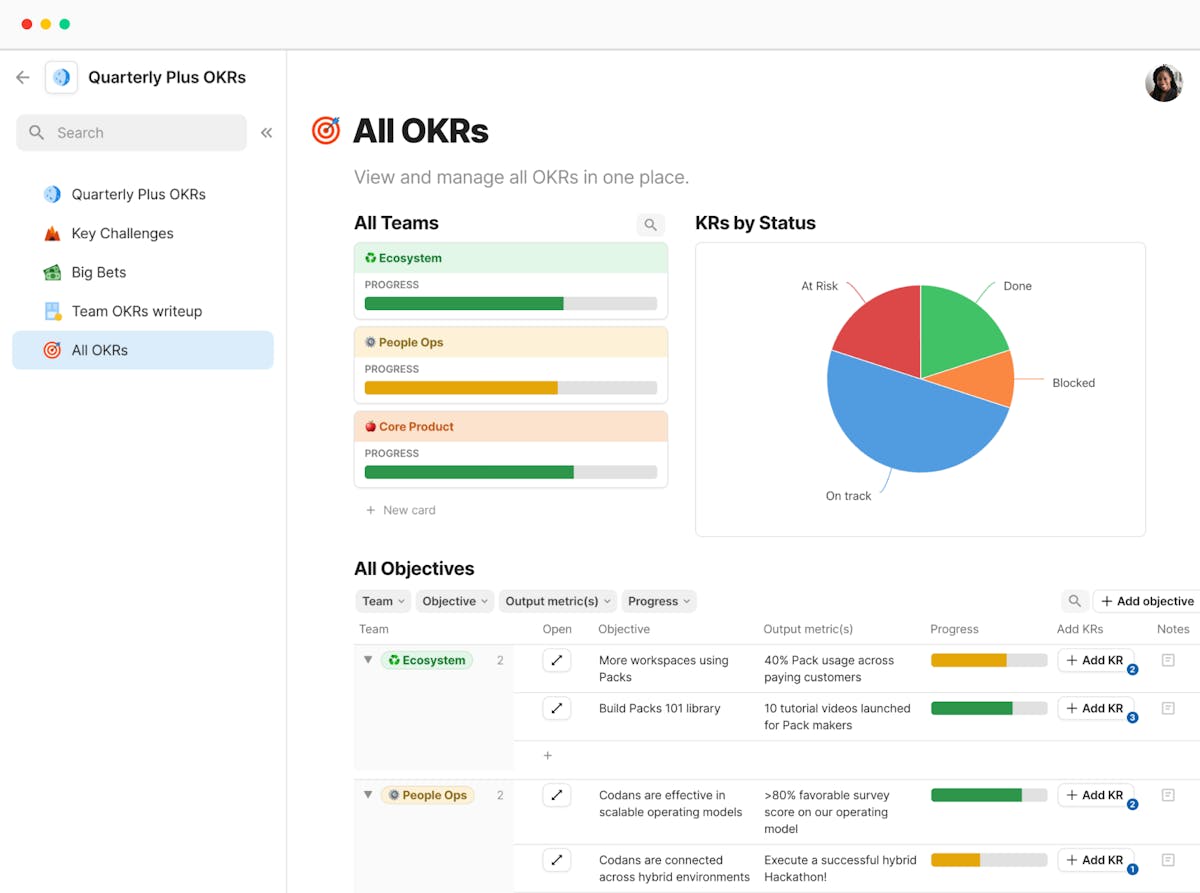This screenshot has width=1200, height=893.
Task: Open search icon in the All Teams header
Action: pyautogui.click(x=650, y=224)
